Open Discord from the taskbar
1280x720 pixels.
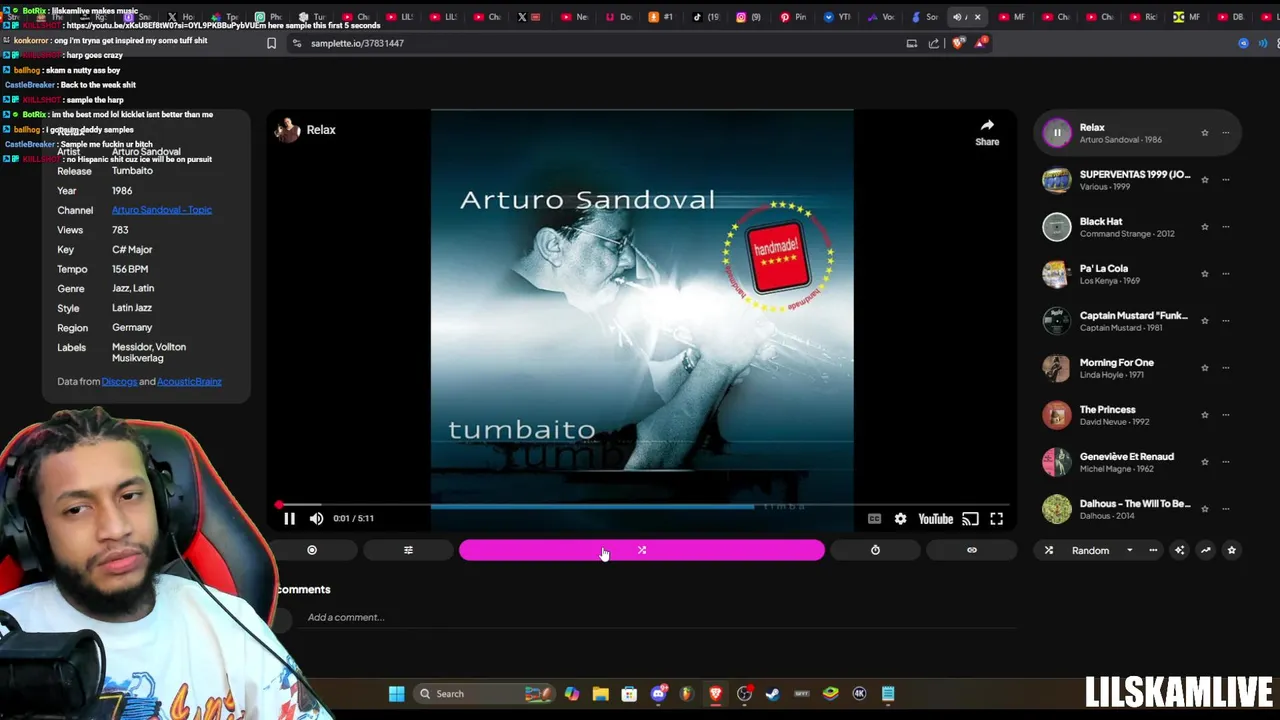658,694
